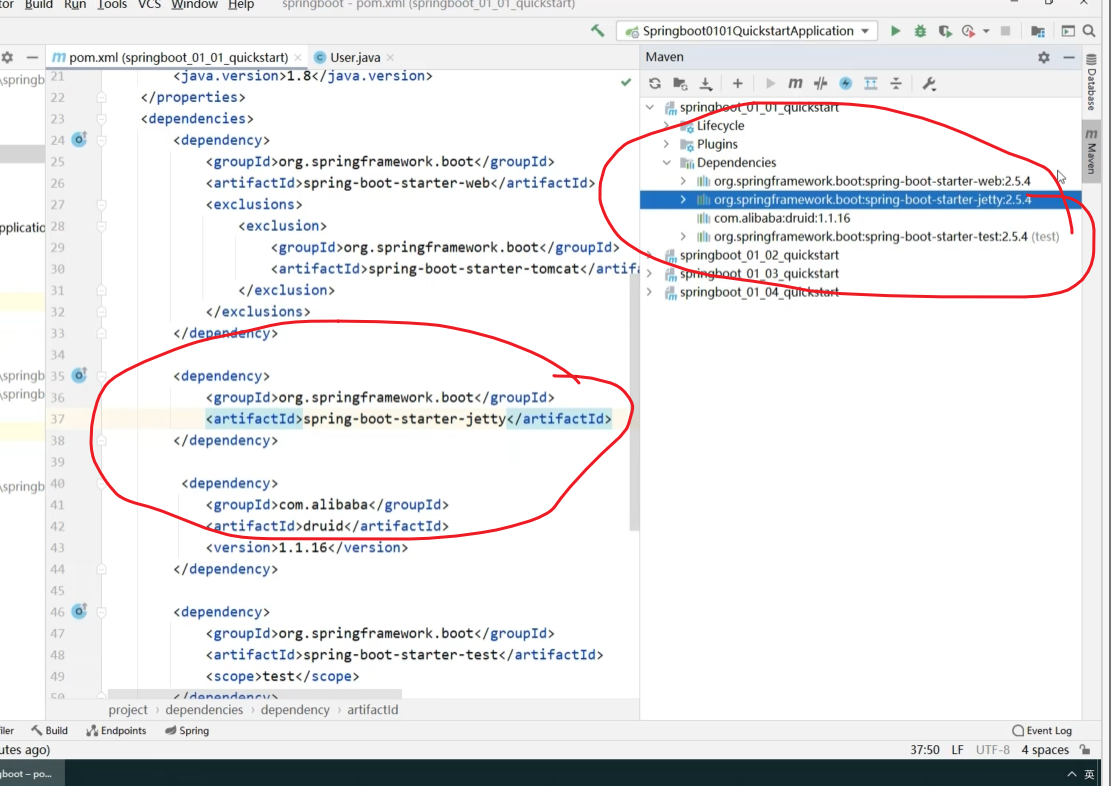Screen dimensions: 1111x786
Task: Open the Endpoints tool window
Action: [x=116, y=731]
